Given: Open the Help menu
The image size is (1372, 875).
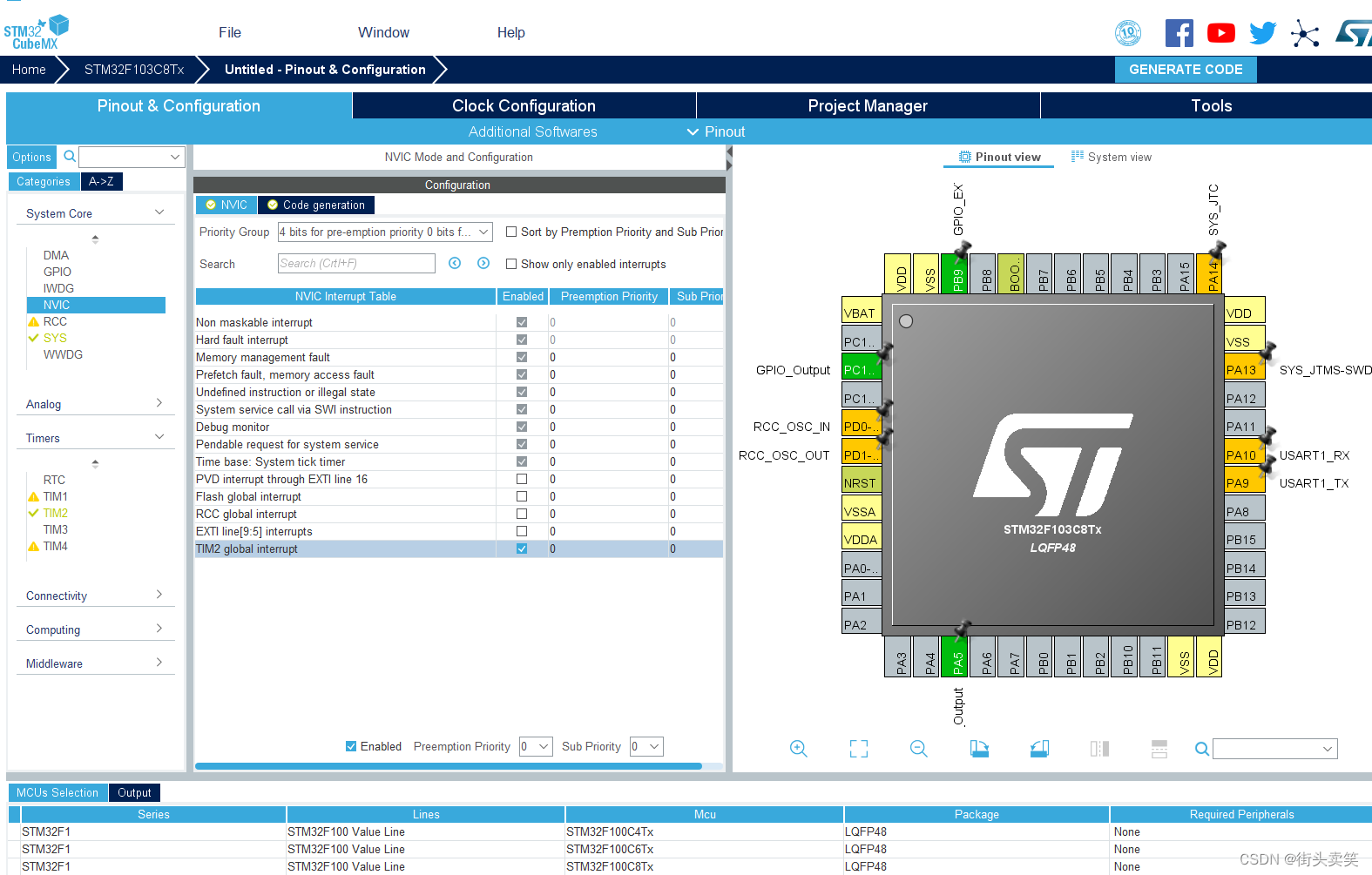Looking at the screenshot, I should pos(511,32).
